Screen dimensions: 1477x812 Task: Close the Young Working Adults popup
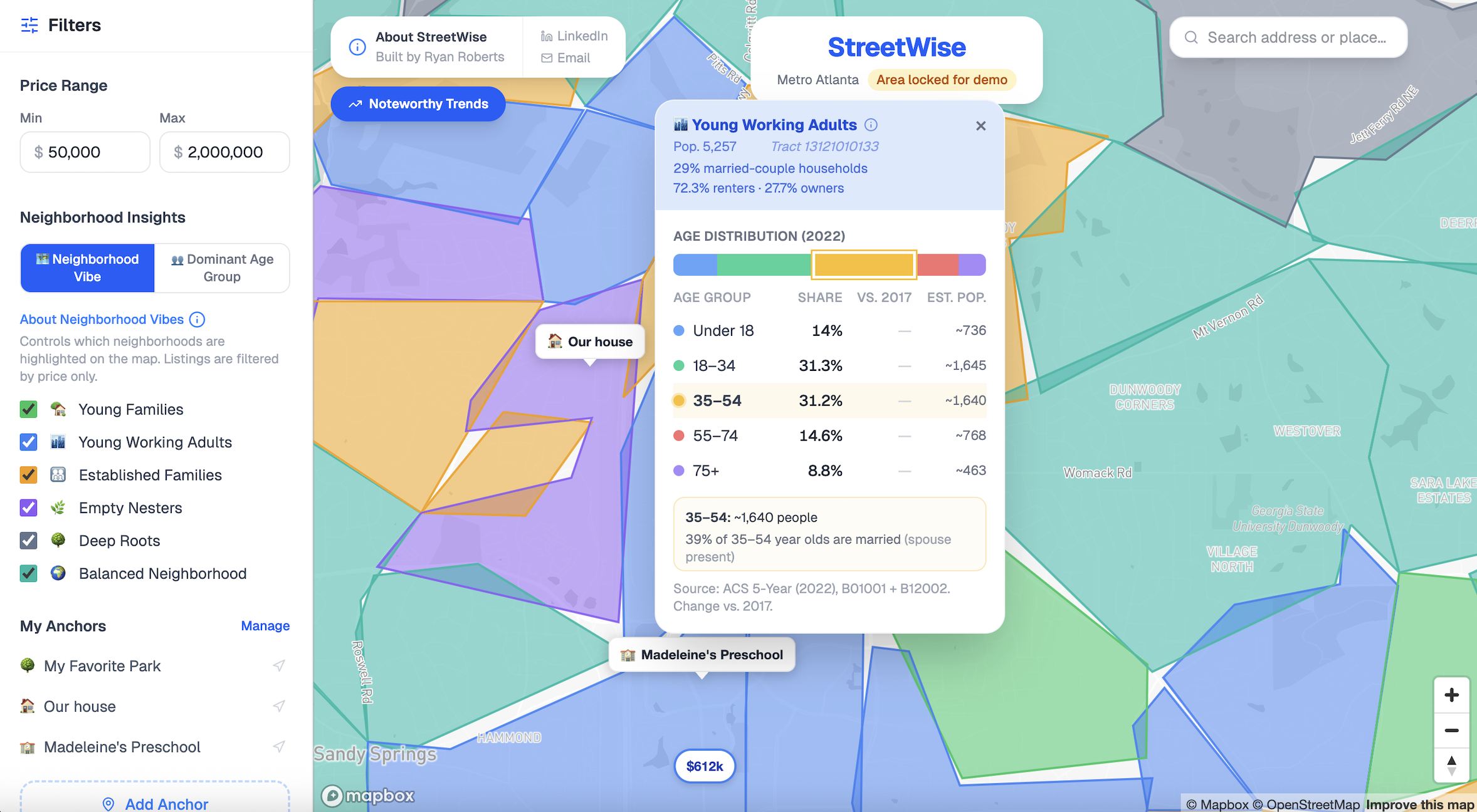pos(980,126)
